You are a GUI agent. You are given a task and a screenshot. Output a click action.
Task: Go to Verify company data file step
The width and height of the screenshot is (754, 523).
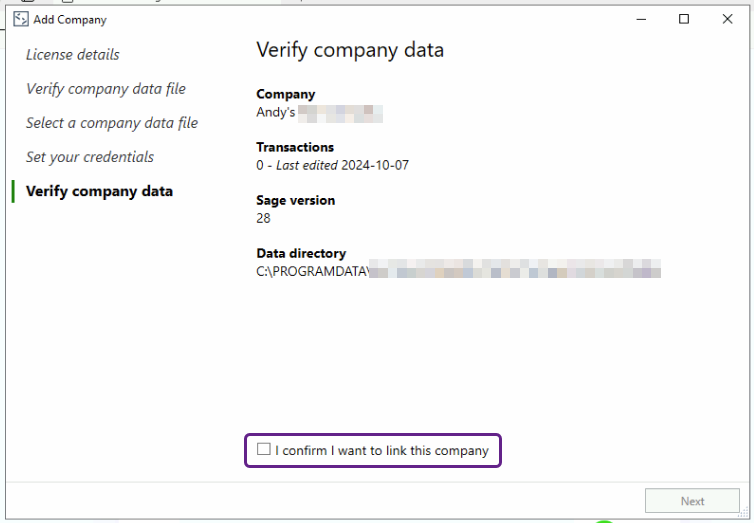(x=106, y=89)
